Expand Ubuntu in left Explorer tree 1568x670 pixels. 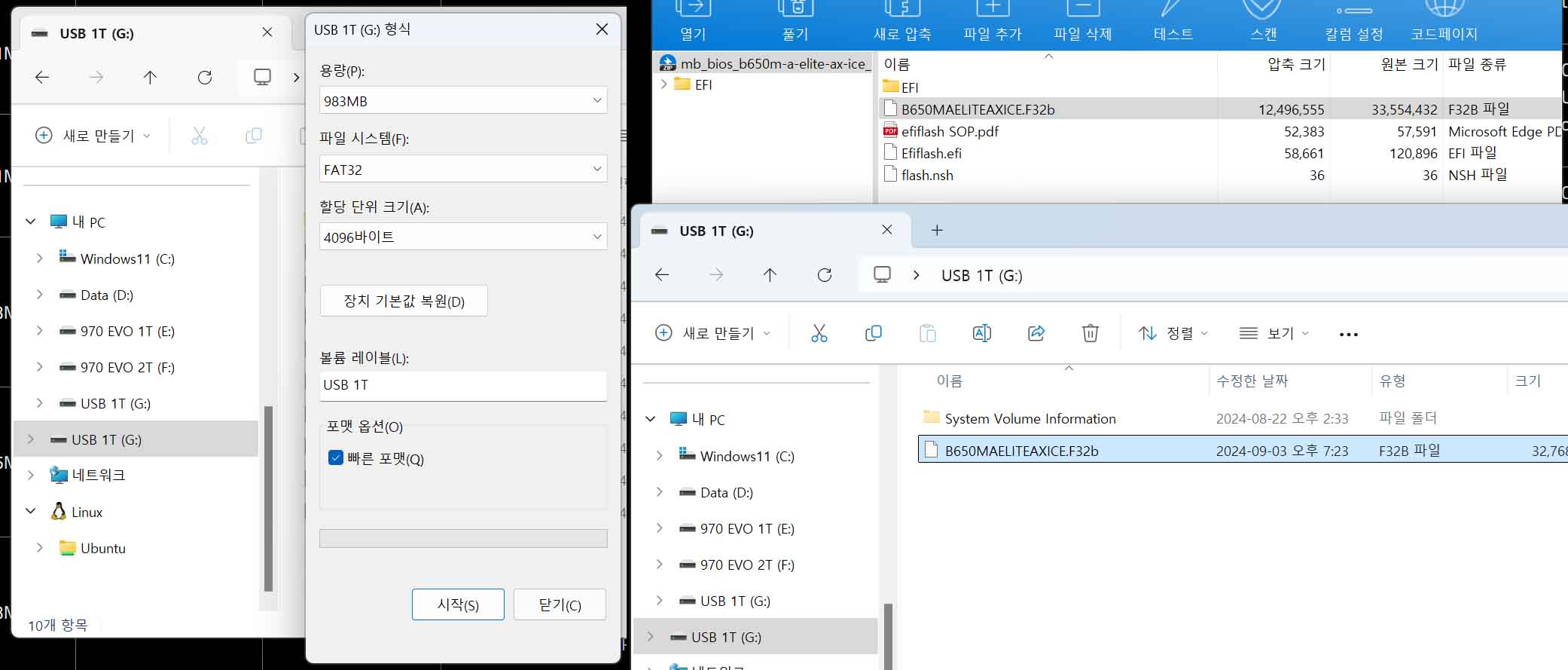click(39, 548)
